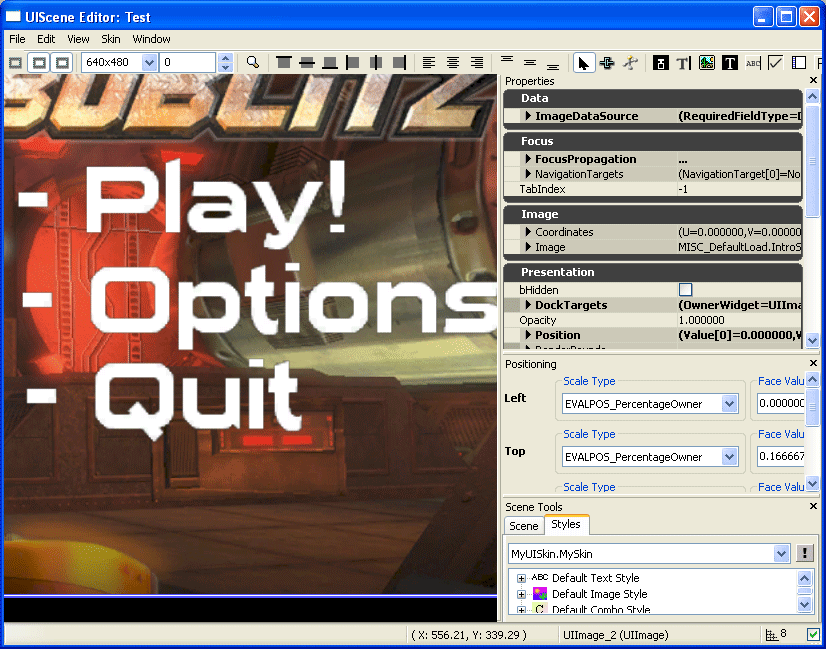Apply left text alignment from the toolbar
The height and width of the screenshot is (649, 826).
pos(430,62)
